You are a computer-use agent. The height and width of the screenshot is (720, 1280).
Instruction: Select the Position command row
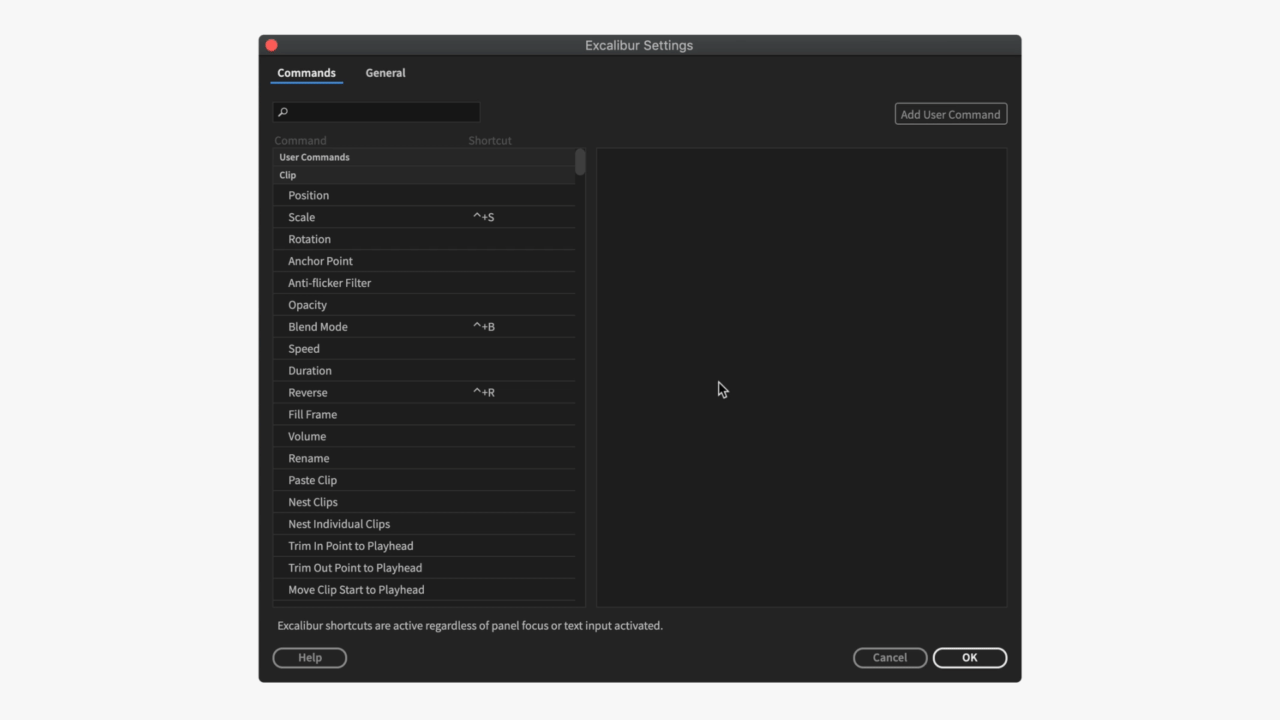tap(424, 195)
